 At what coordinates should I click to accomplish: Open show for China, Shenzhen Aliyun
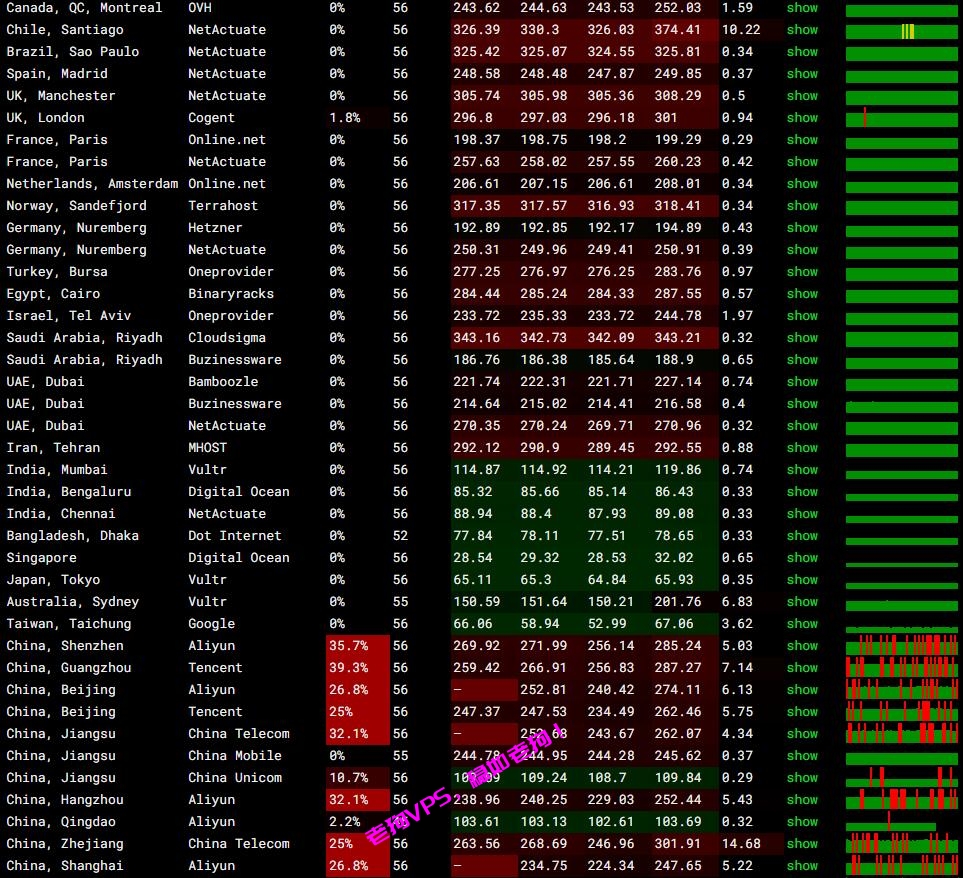pyautogui.click(x=802, y=646)
